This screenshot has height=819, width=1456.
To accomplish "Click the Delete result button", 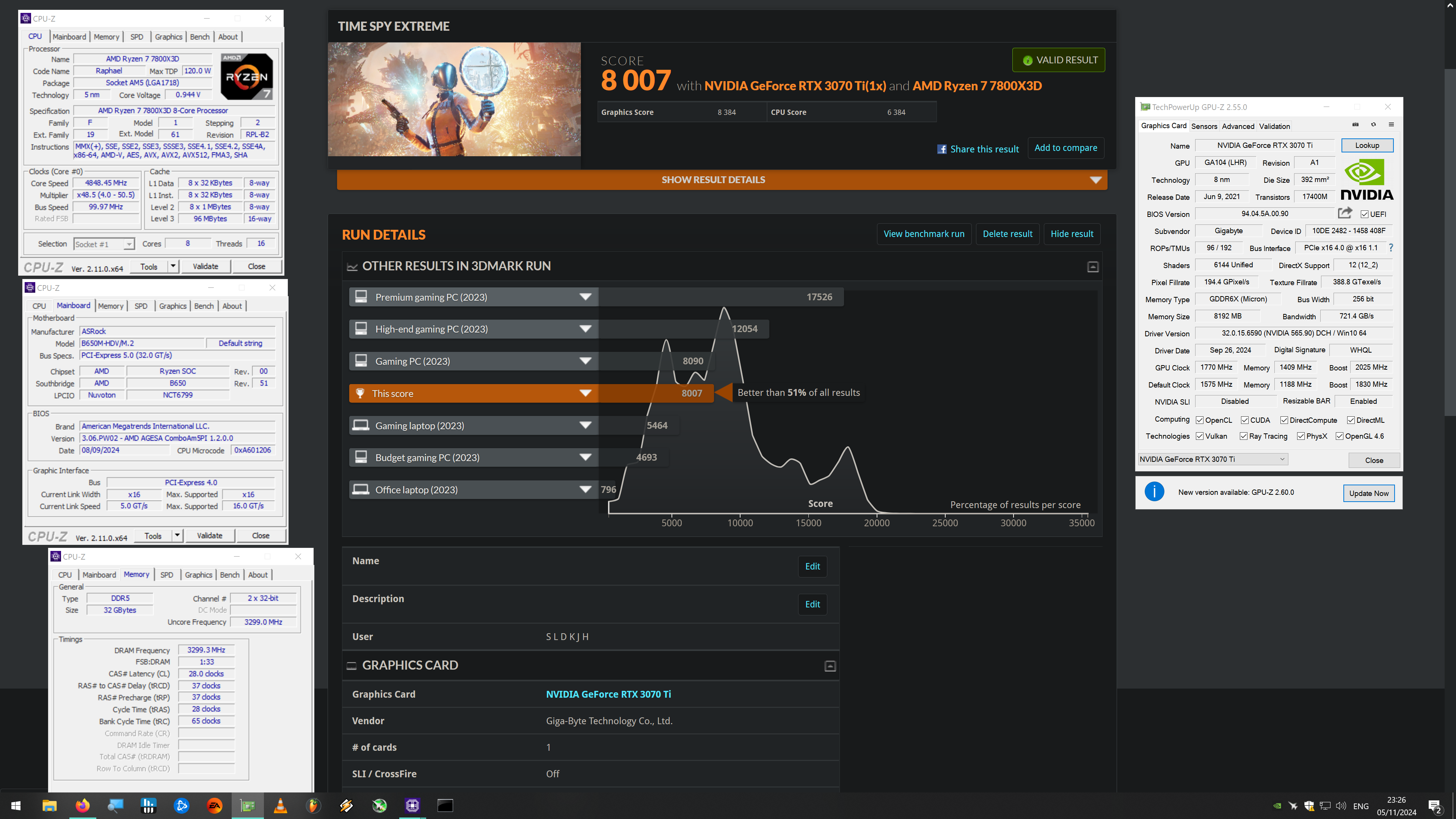I will tap(1007, 234).
